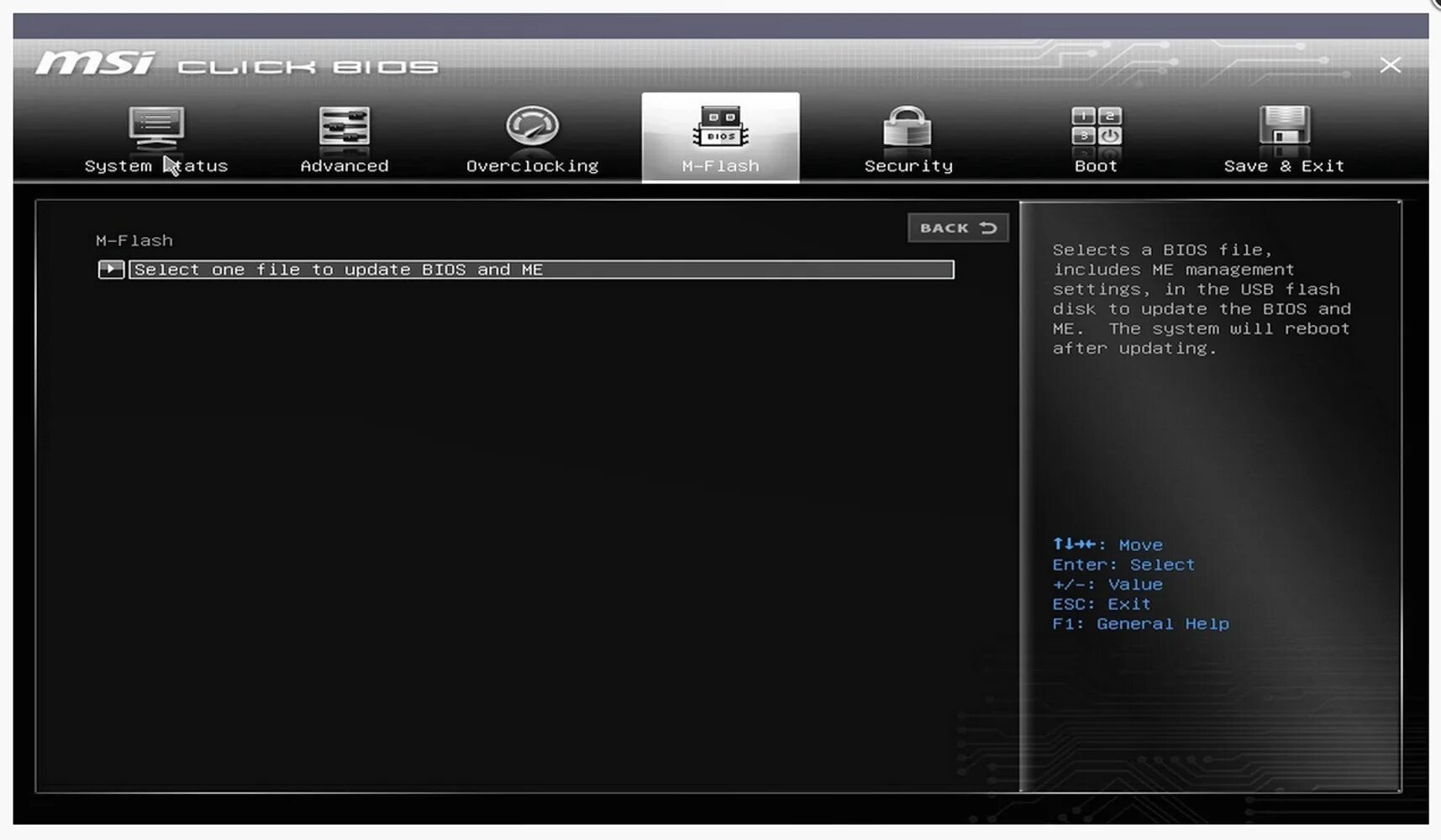The height and width of the screenshot is (840, 1441).
Task: Open the Save & Exit floppy icon
Action: pos(1284,127)
